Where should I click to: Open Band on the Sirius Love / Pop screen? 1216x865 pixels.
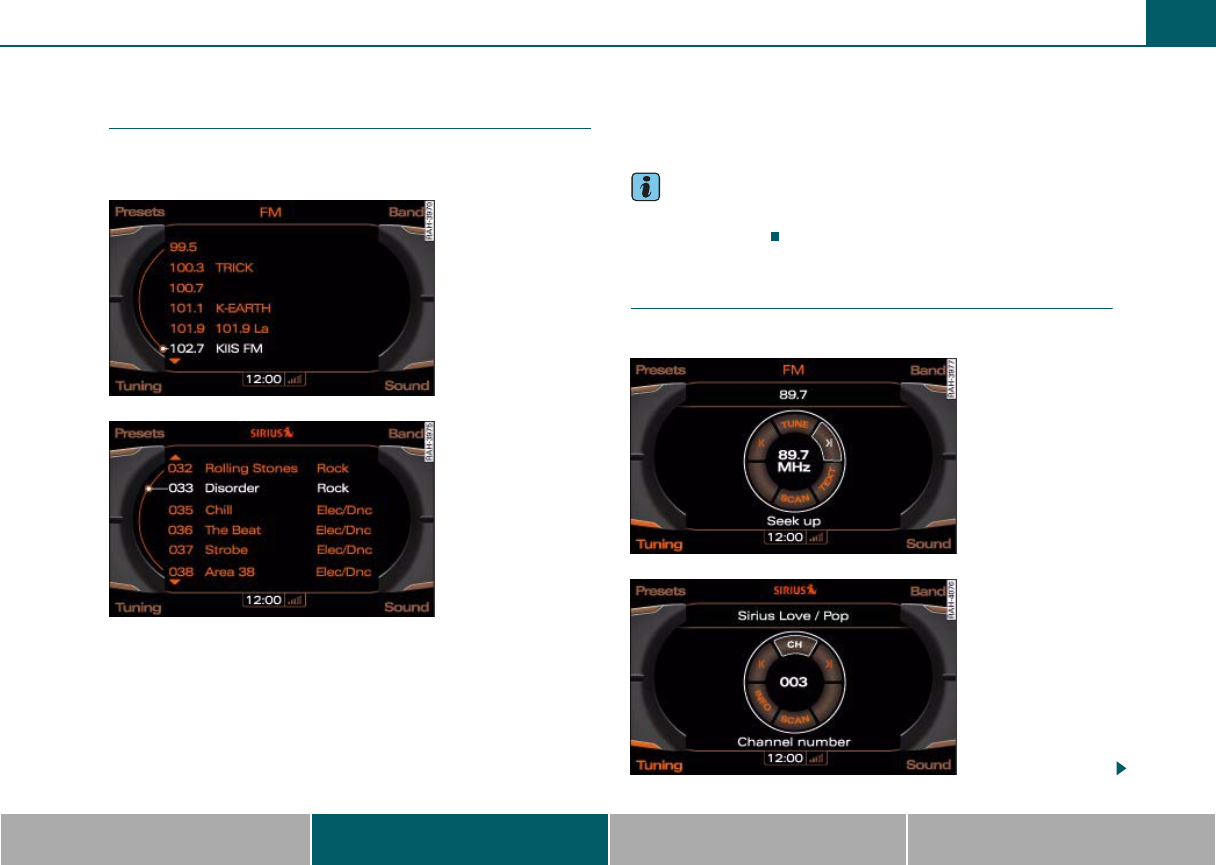[x=929, y=592]
